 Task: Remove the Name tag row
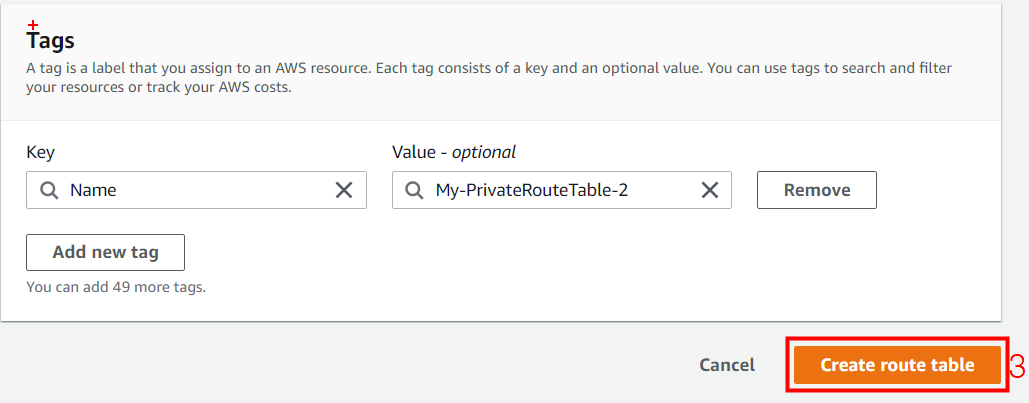click(816, 190)
